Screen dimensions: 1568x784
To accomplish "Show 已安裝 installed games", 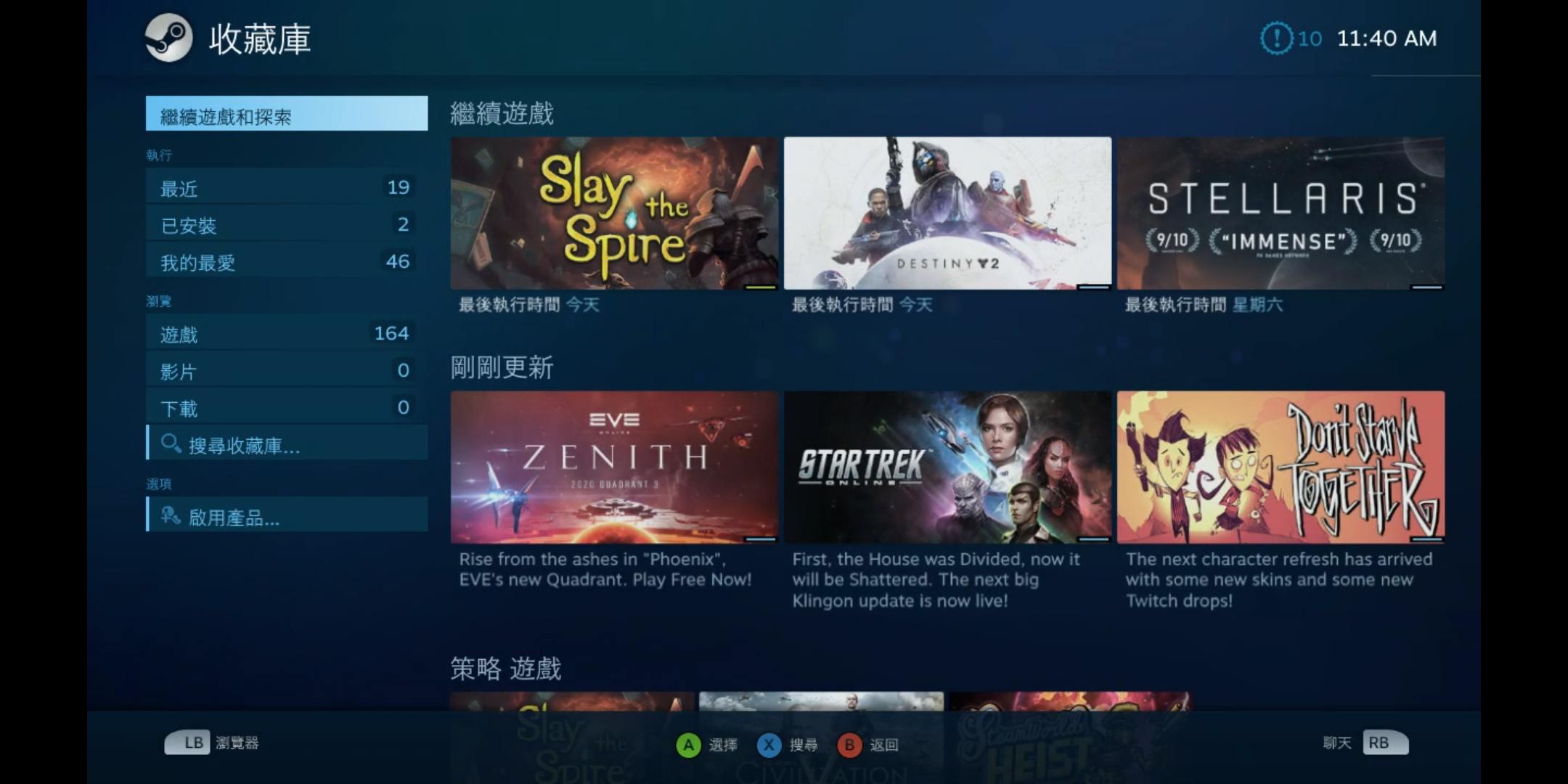I will [287, 224].
